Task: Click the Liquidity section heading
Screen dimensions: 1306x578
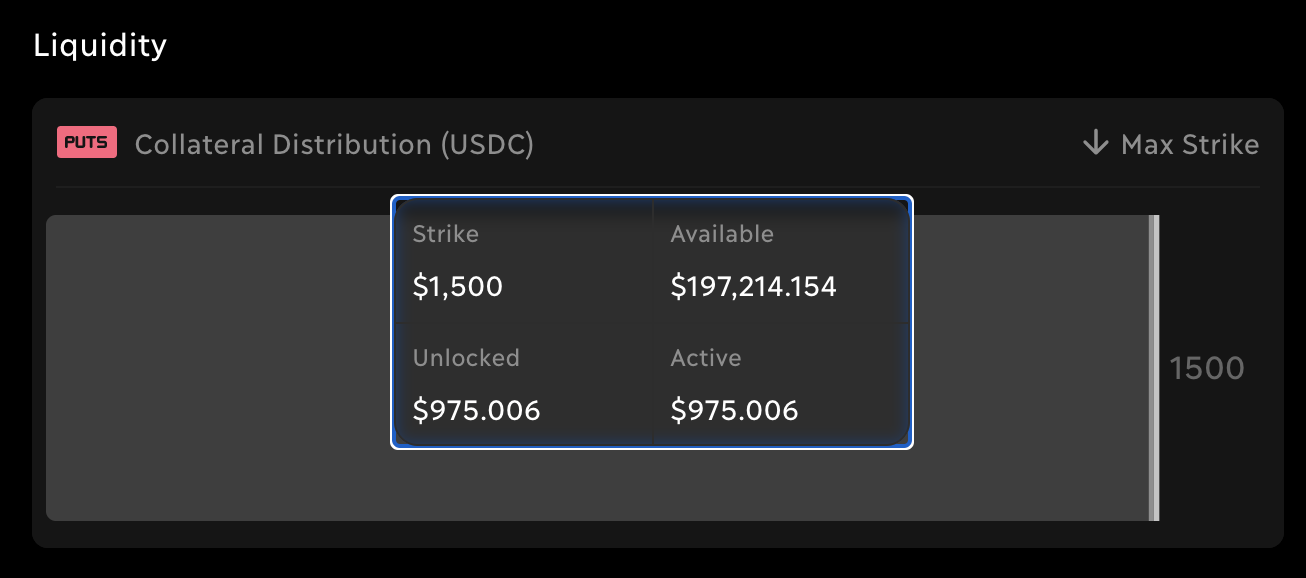Action: pyautogui.click(x=100, y=45)
